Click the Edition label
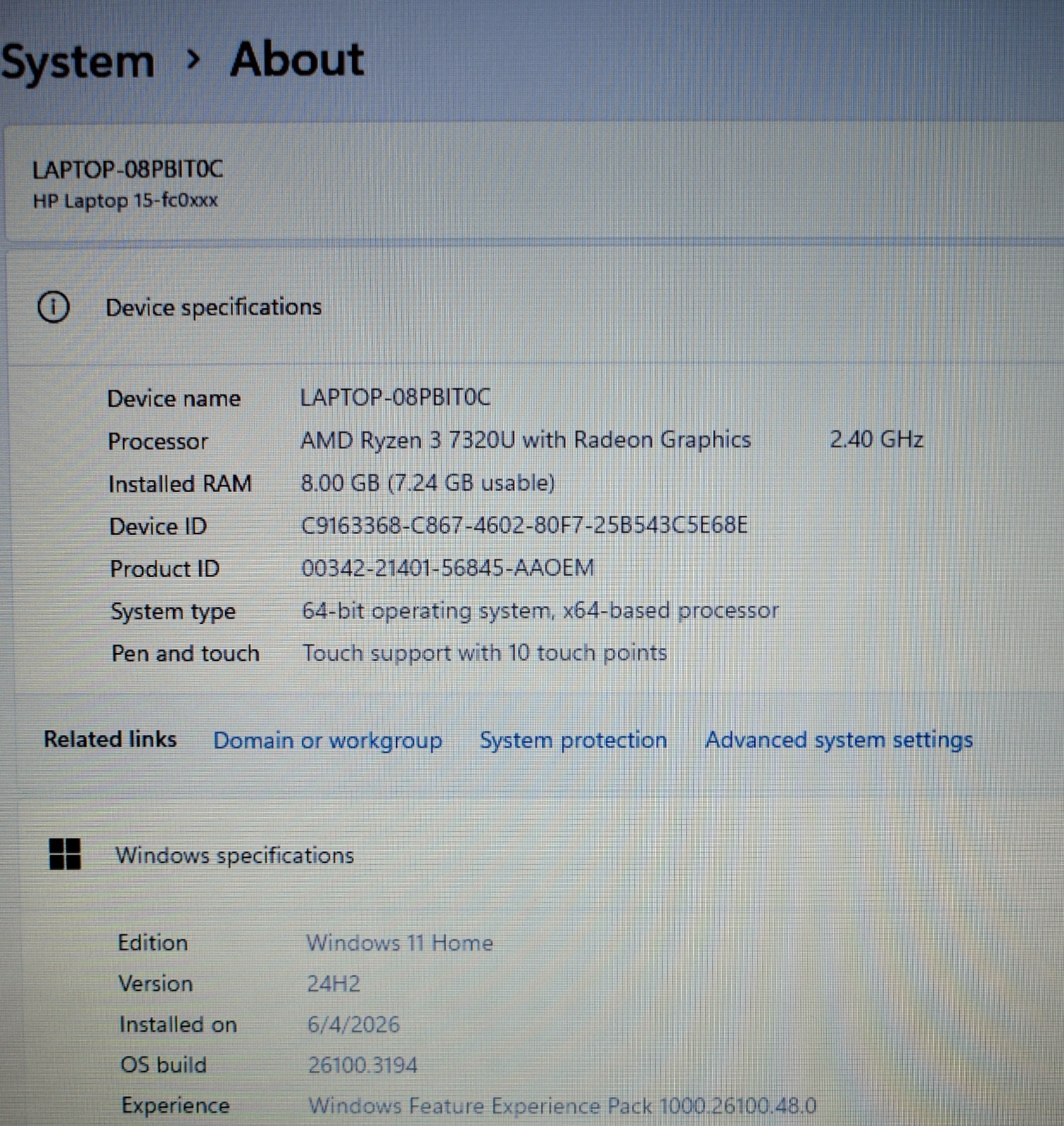1064x1126 pixels. coord(153,942)
